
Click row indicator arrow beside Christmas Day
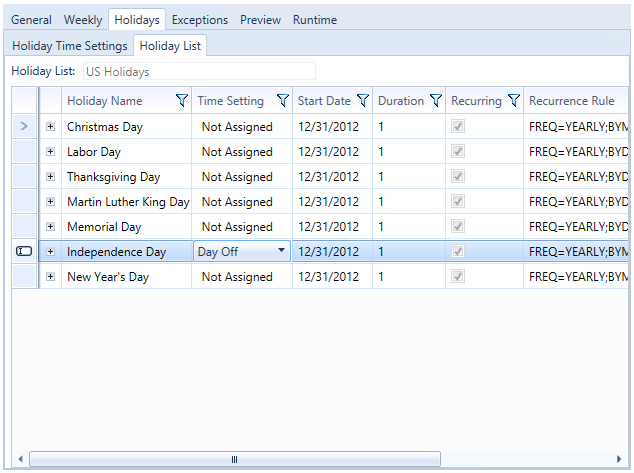tap(24, 127)
